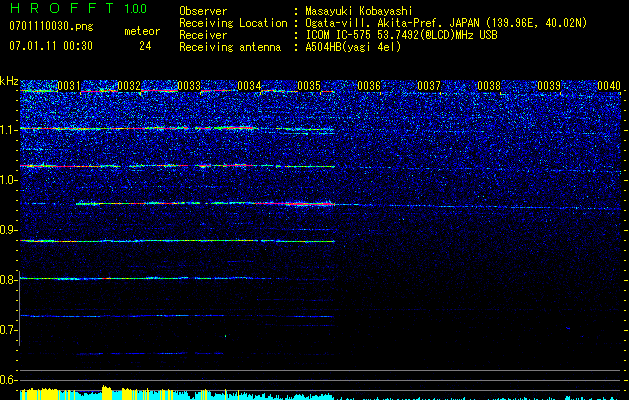The image size is (629, 400).
Task: Click the Receiver field label
Action: click(x=203, y=35)
